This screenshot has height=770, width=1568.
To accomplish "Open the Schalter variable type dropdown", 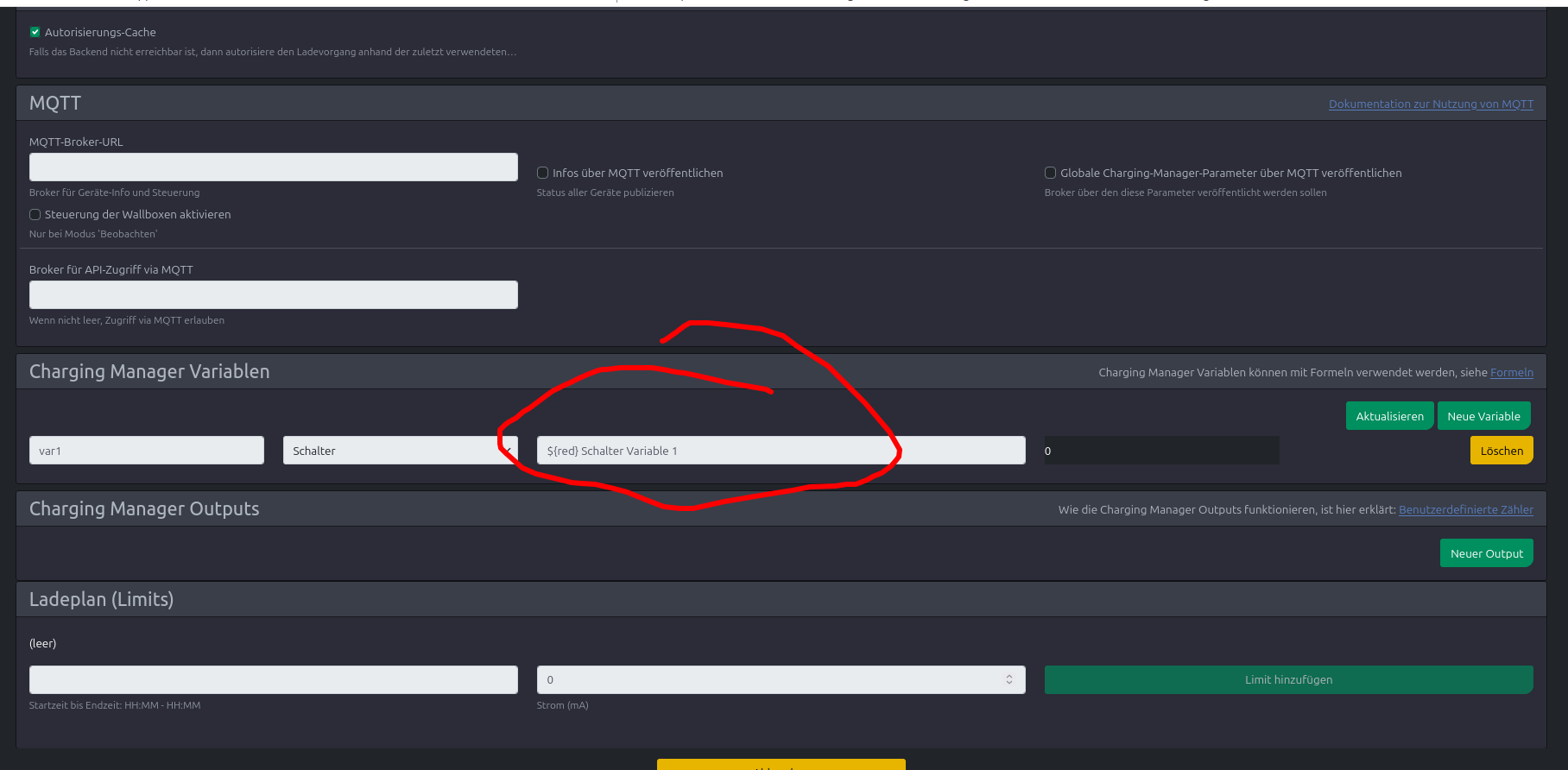I will point(400,451).
